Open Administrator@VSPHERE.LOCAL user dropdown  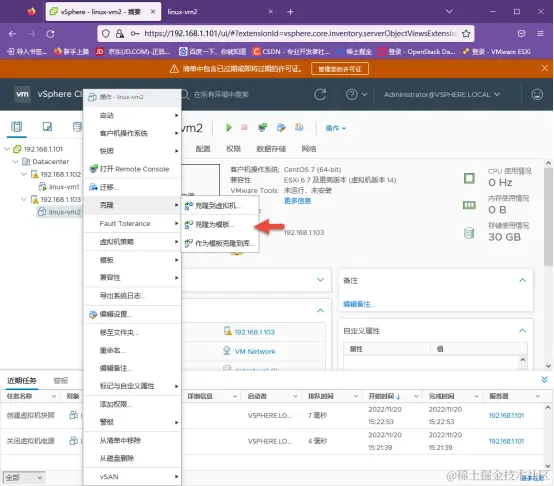(442, 94)
